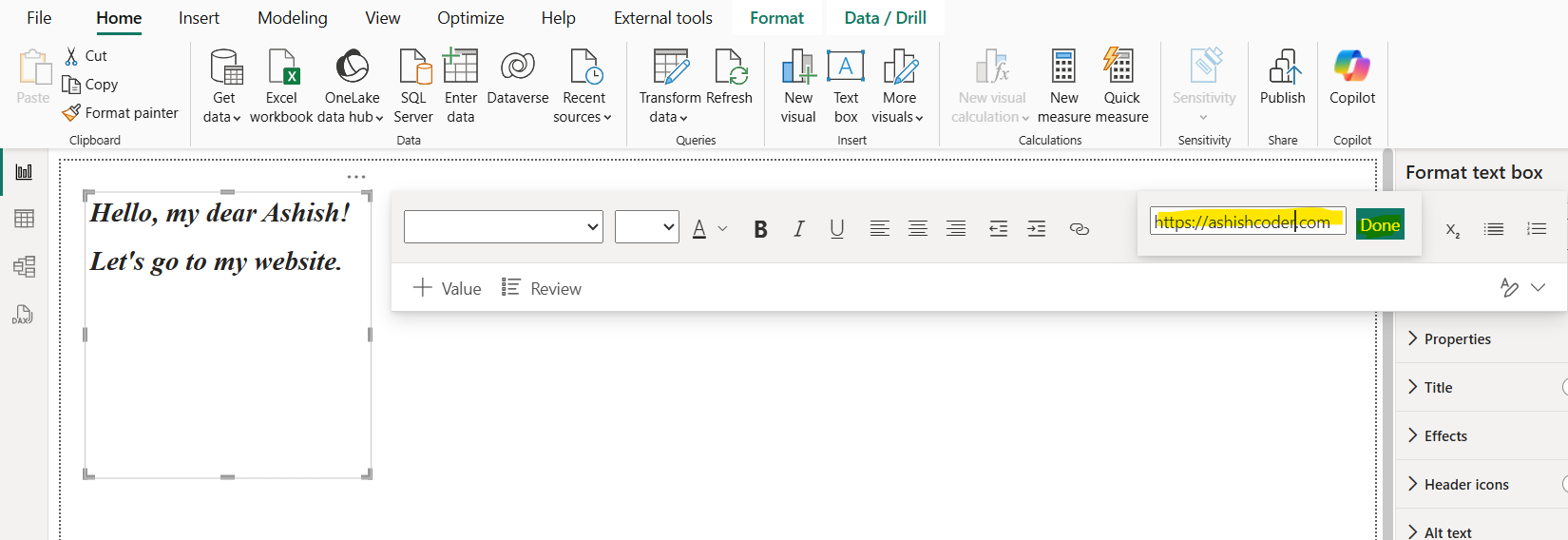The width and height of the screenshot is (1568, 540).
Task: Open the Text box tool
Action: pyautogui.click(x=845, y=87)
